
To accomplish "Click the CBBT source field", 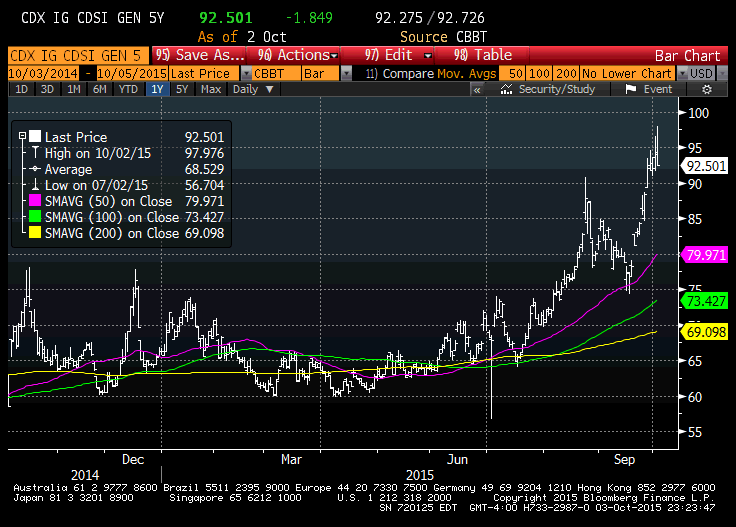I will (x=276, y=74).
